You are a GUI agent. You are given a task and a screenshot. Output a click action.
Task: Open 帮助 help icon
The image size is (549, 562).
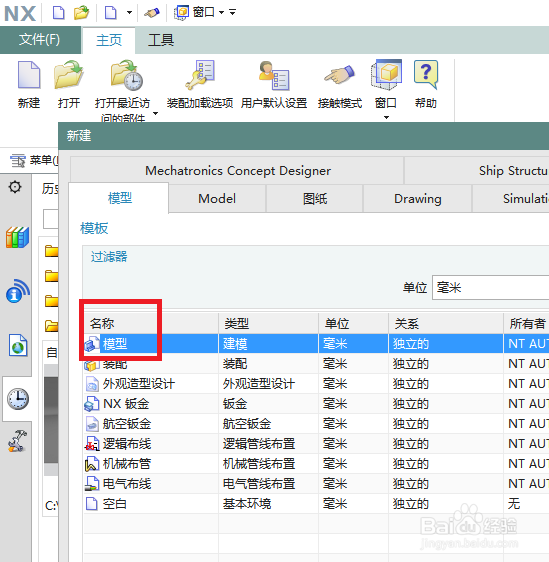(426, 75)
